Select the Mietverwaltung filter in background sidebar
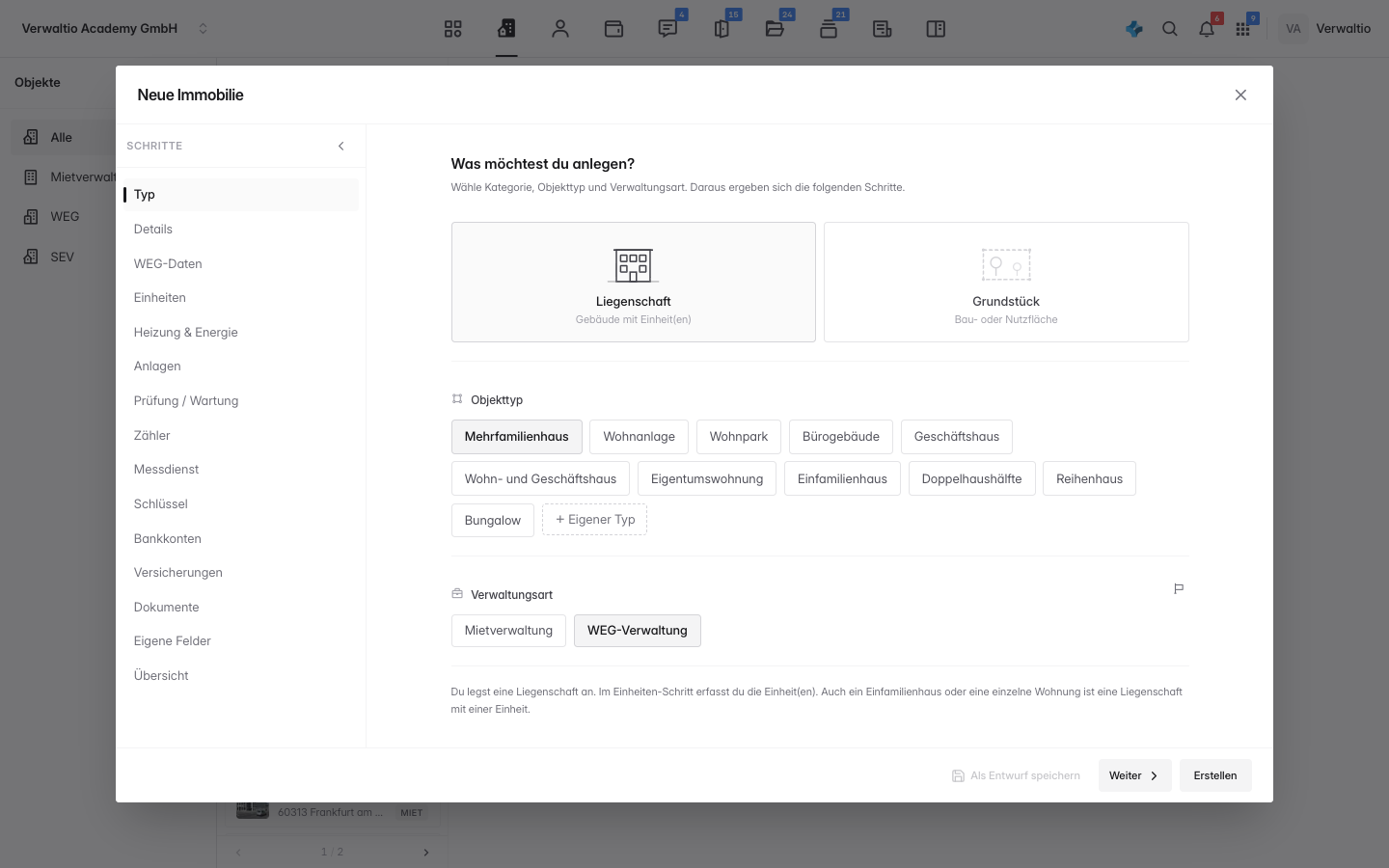Viewport: 1389px width, 868px height. (64, 176)
